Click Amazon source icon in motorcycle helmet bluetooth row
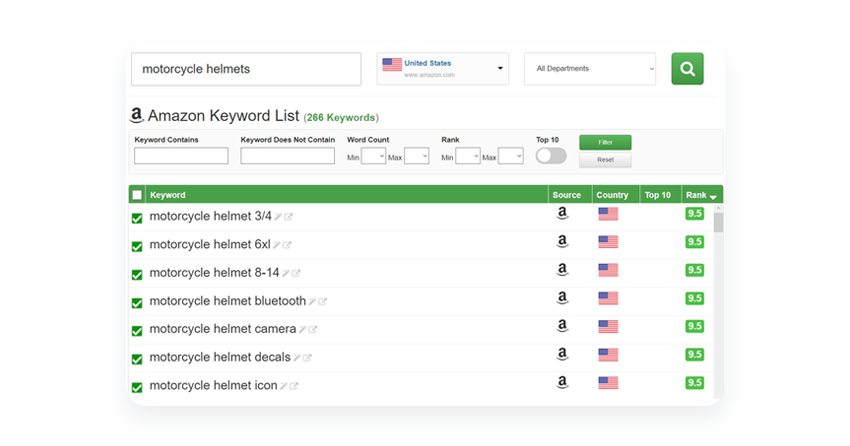This screenshot has width=850, height=446. 563,298
